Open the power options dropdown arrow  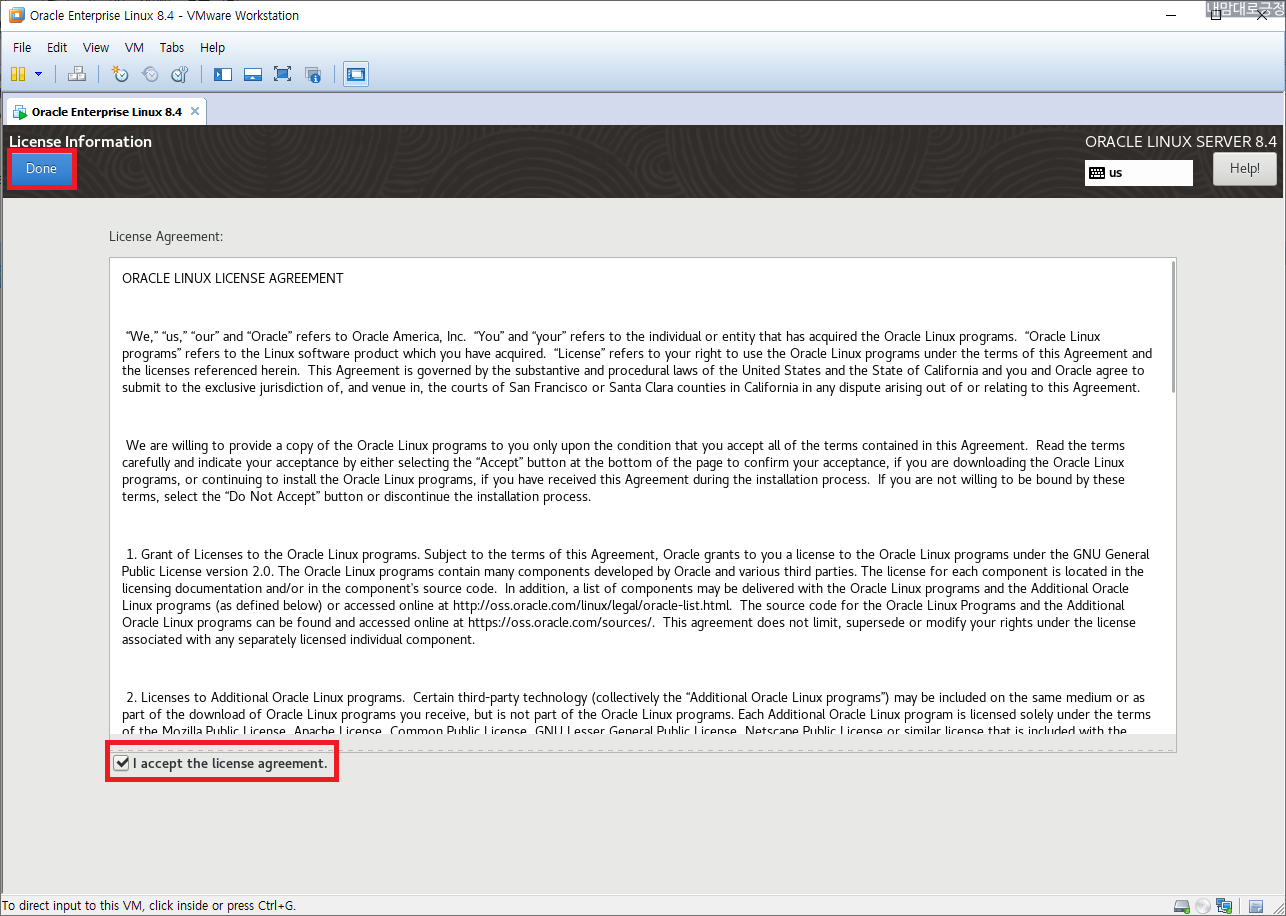[x=38, y=74]
